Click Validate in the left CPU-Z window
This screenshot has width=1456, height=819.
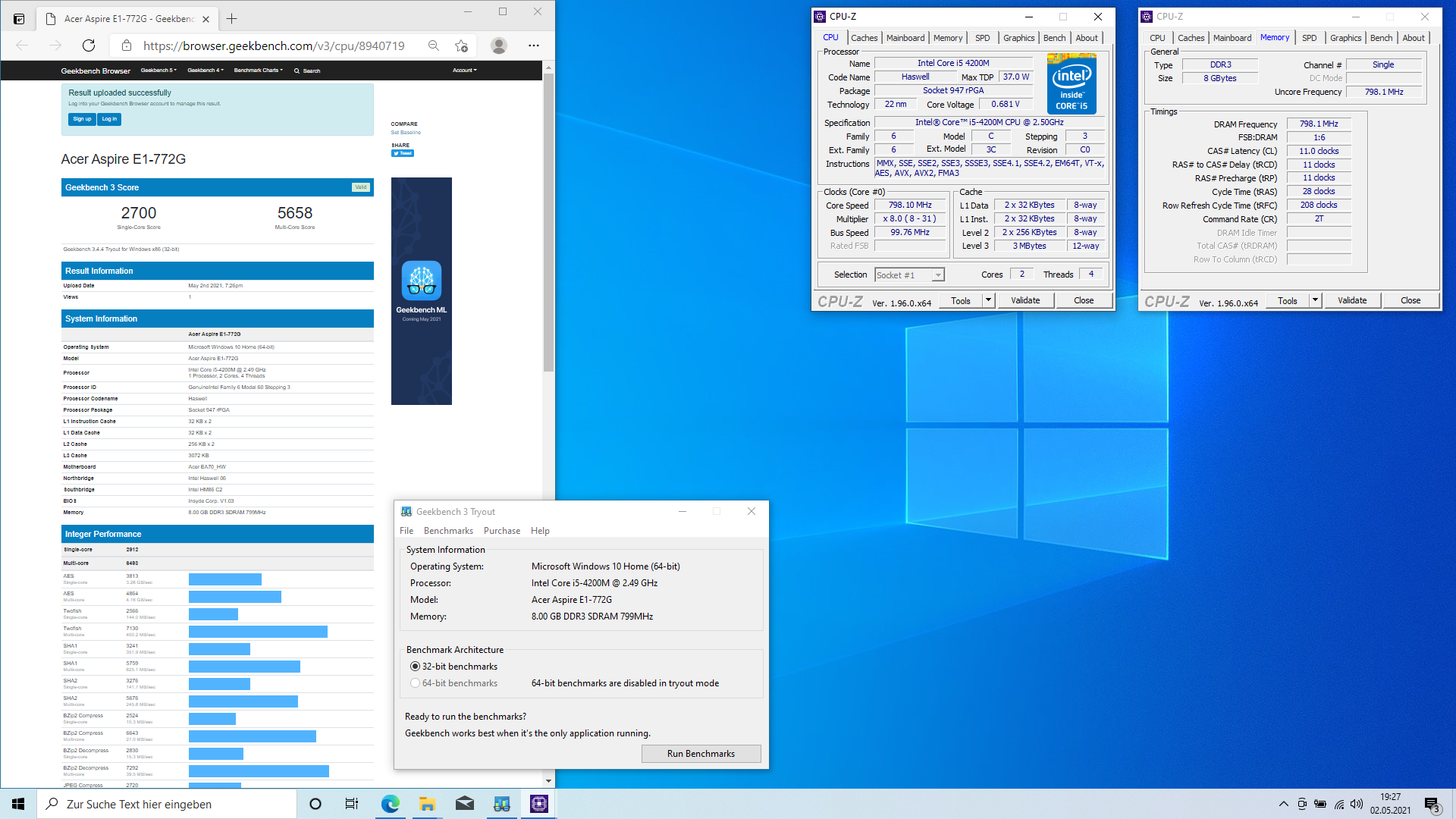1025,300
